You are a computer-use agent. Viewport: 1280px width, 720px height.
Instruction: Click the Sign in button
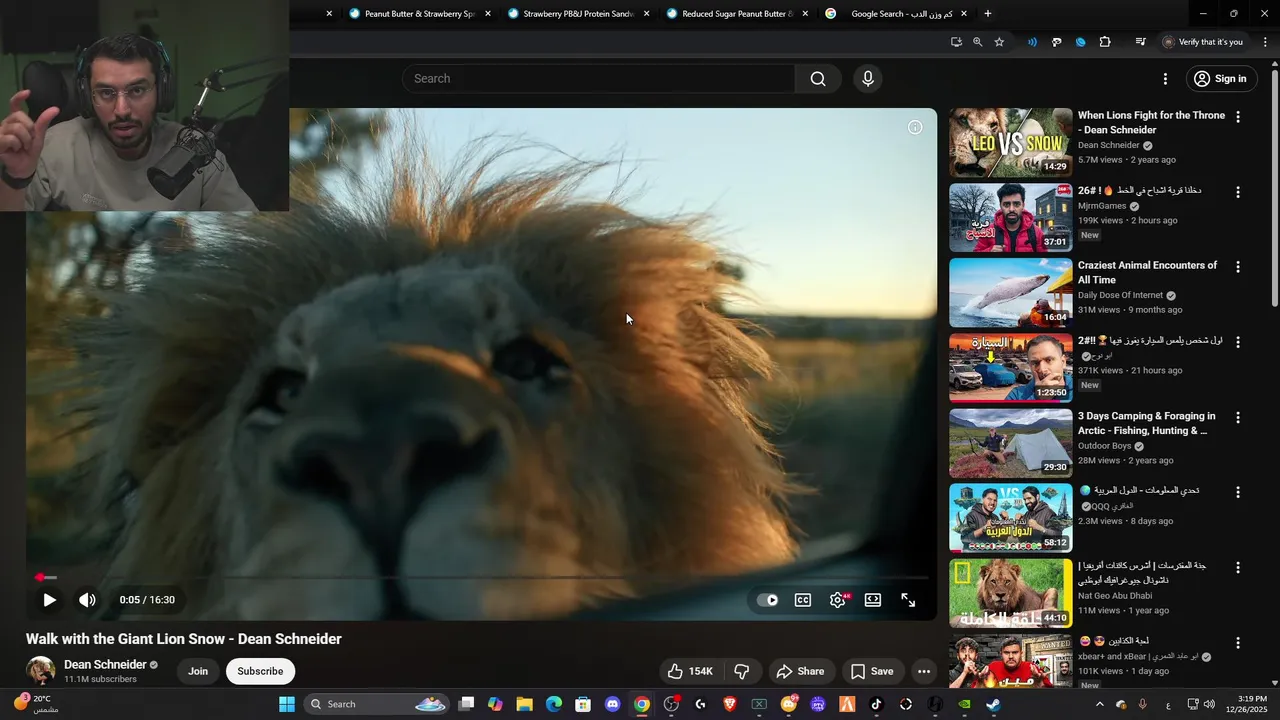[x=1221, y=79]
